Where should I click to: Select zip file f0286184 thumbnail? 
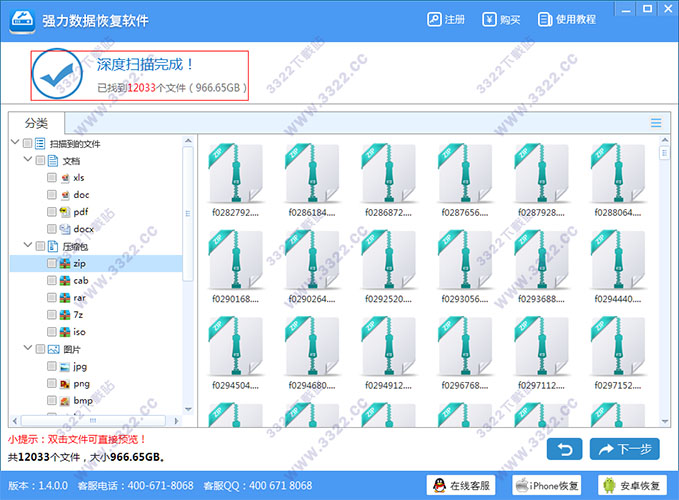click(312, 173)
